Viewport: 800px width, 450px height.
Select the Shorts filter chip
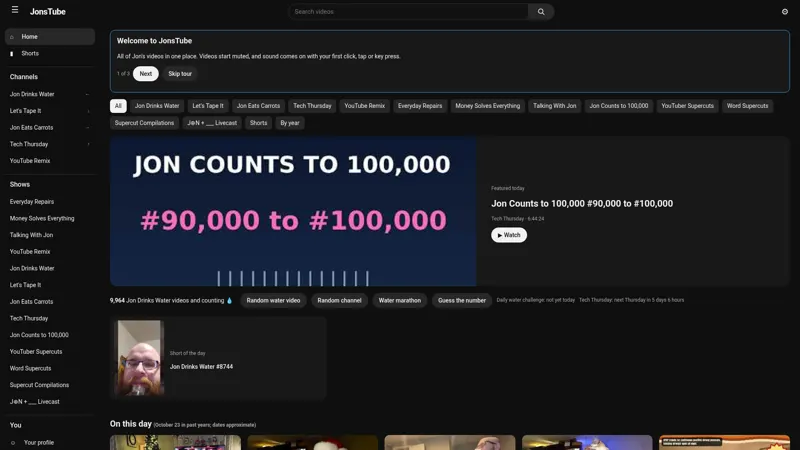click(x=258, y=123)
